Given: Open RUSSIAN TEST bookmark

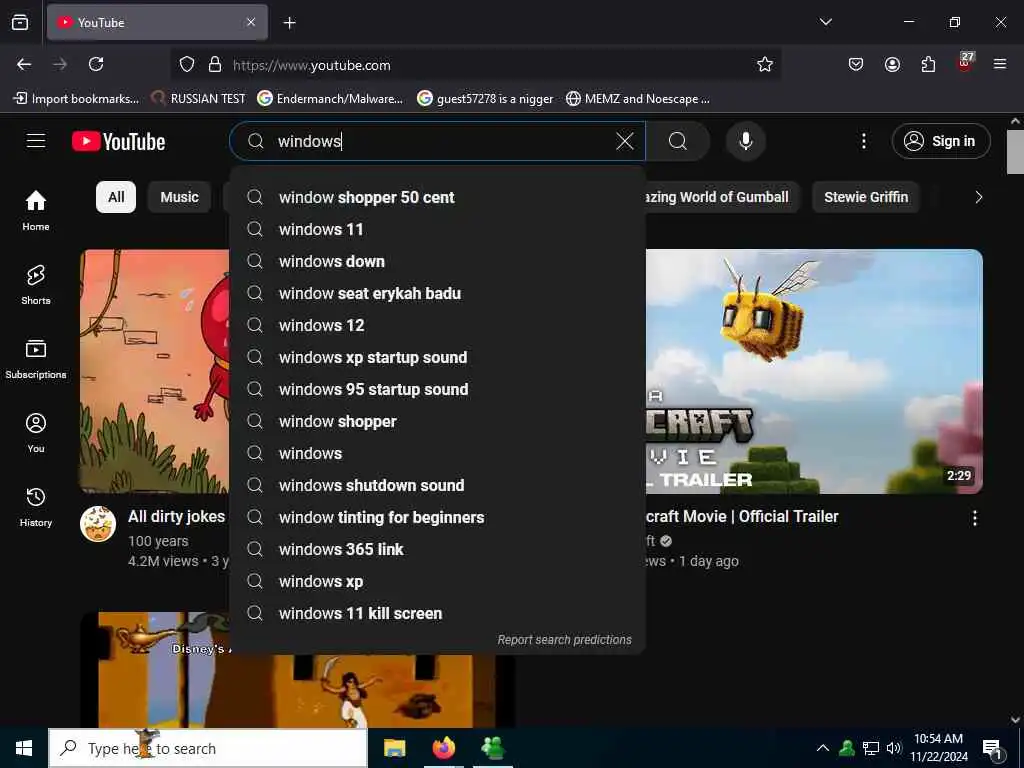Looking at the screenshot, I should pyautogui.click(x=199, y=99).
